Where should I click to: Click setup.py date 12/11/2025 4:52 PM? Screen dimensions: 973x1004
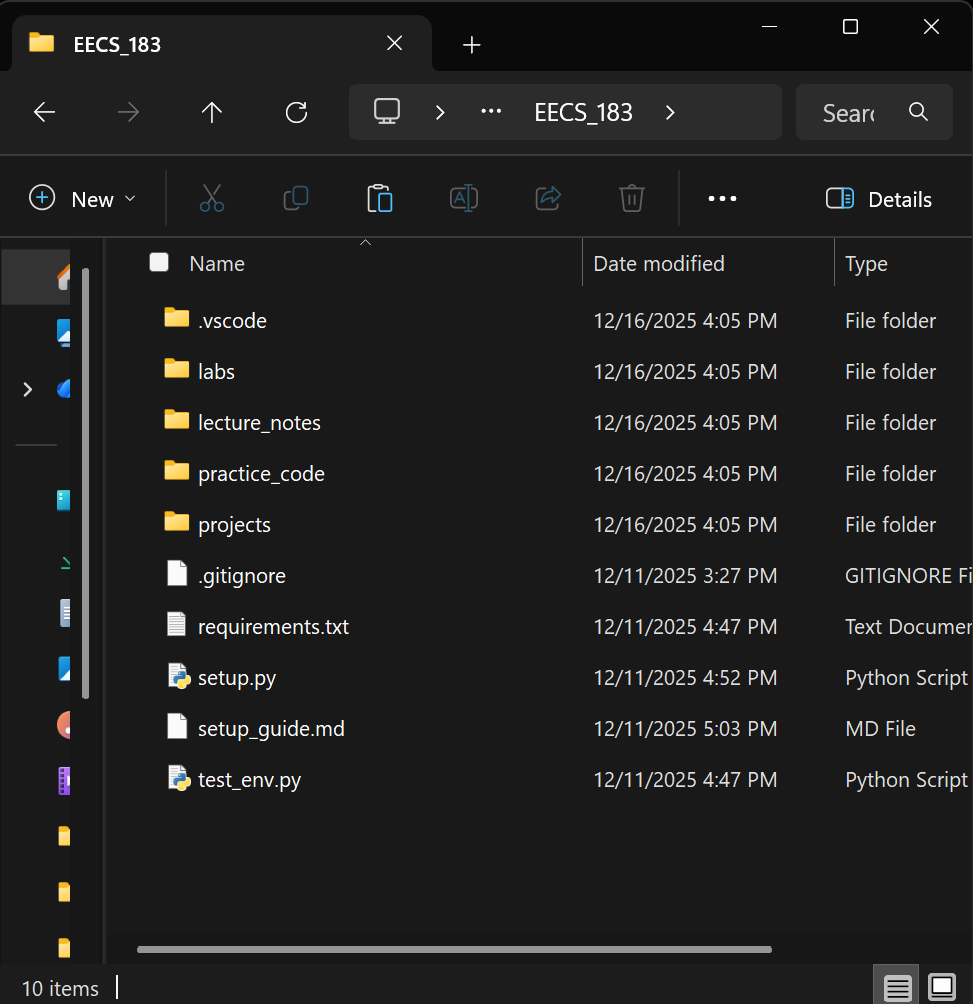click(685, 677)
